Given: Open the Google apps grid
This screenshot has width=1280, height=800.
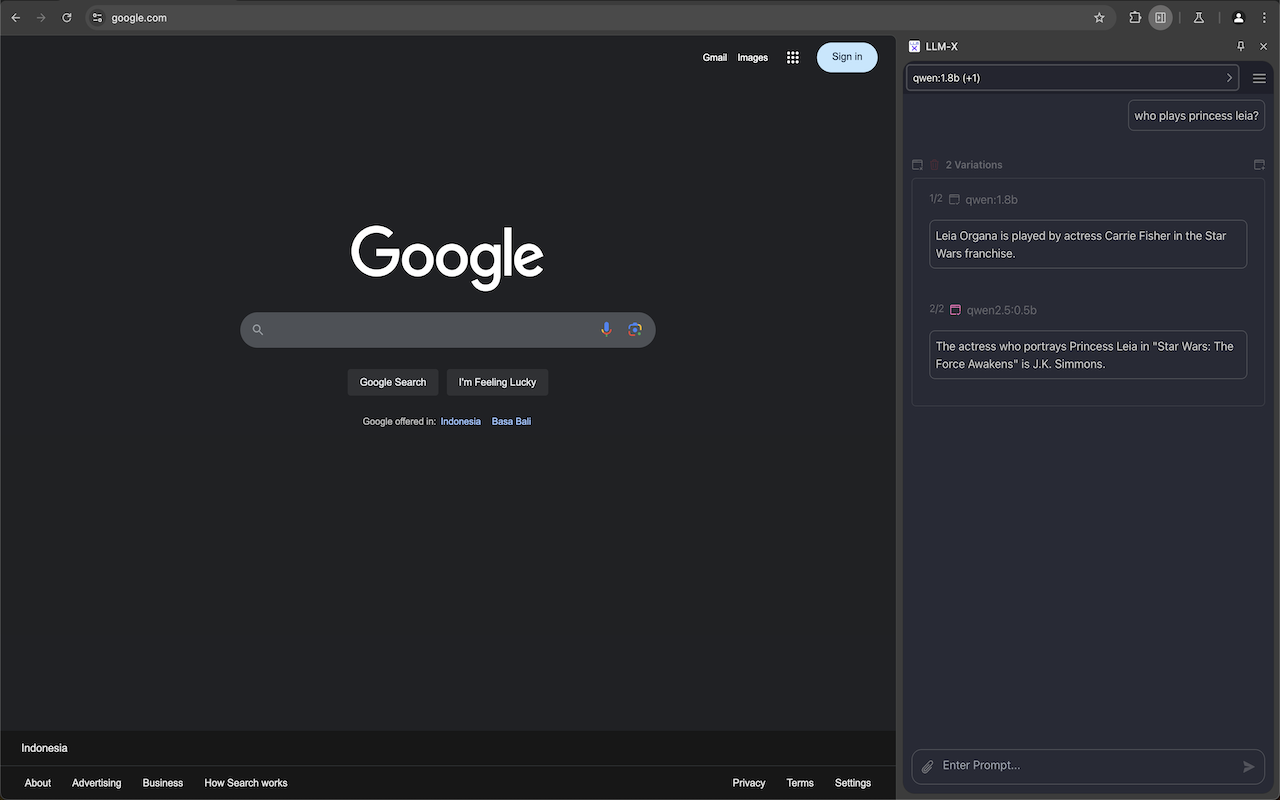Looking at the screenshot, I should (792, 58).
